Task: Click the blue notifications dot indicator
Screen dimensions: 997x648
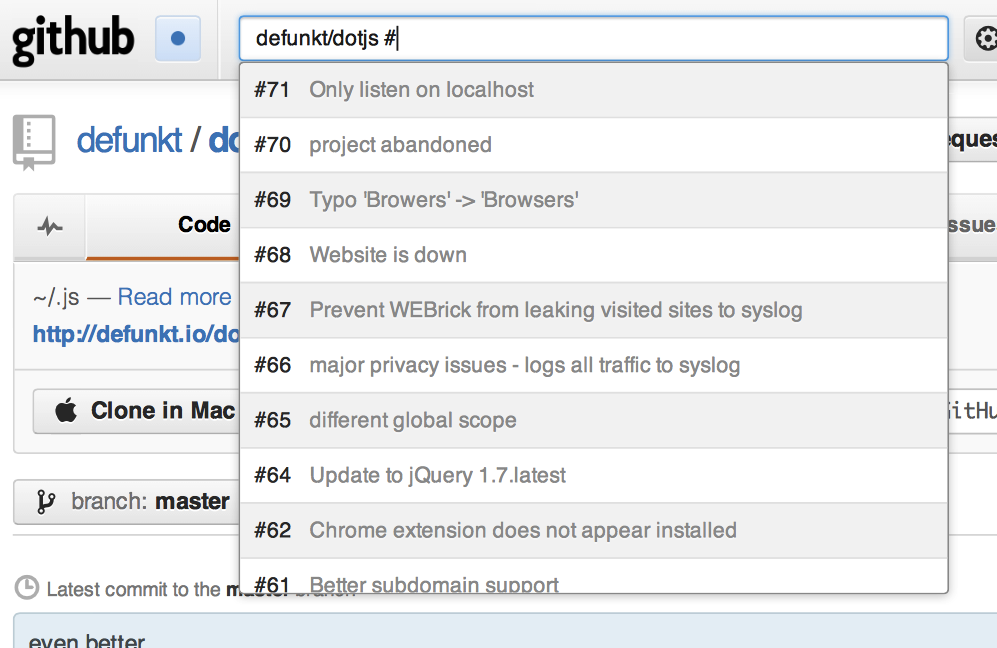Action: point(178,39)
